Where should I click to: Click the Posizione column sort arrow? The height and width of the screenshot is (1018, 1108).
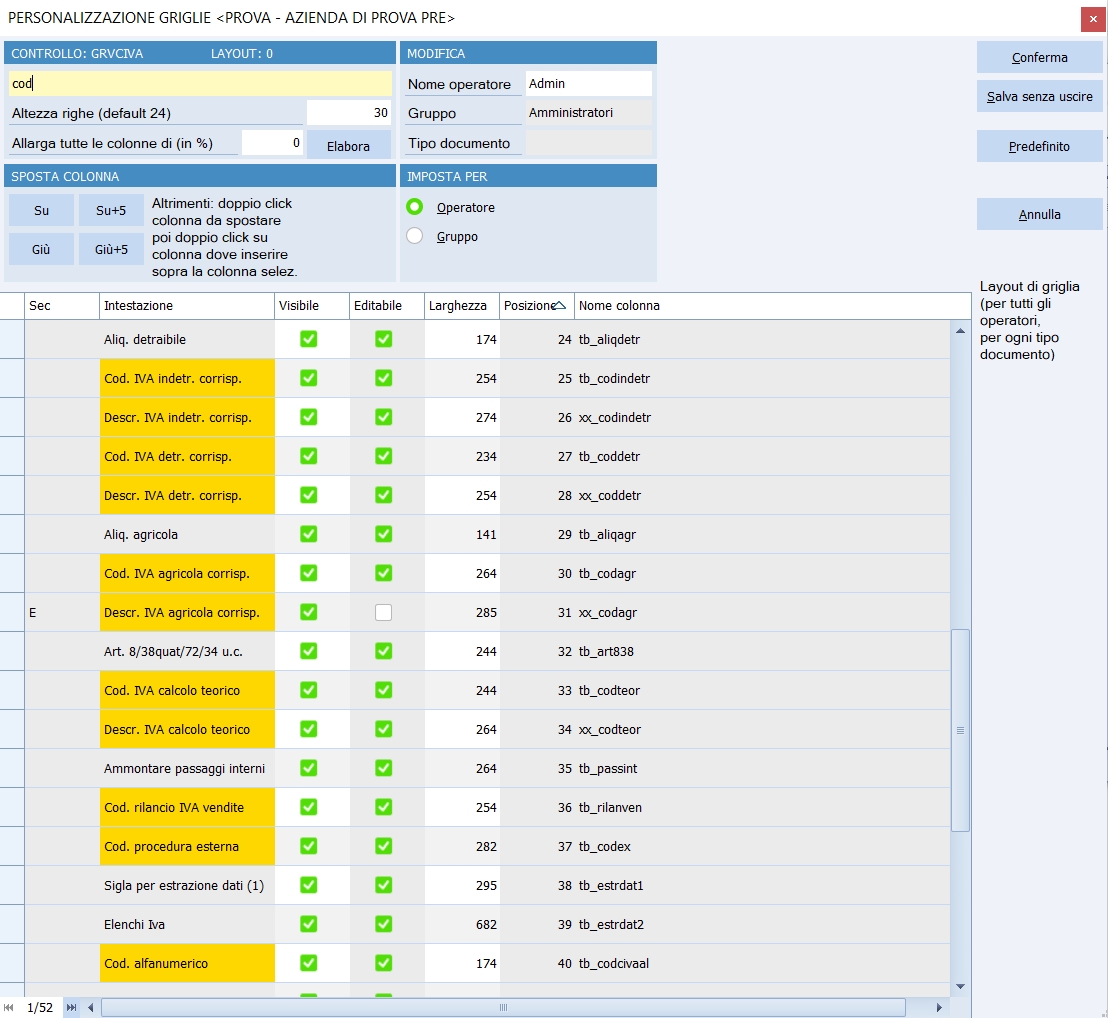560,305
